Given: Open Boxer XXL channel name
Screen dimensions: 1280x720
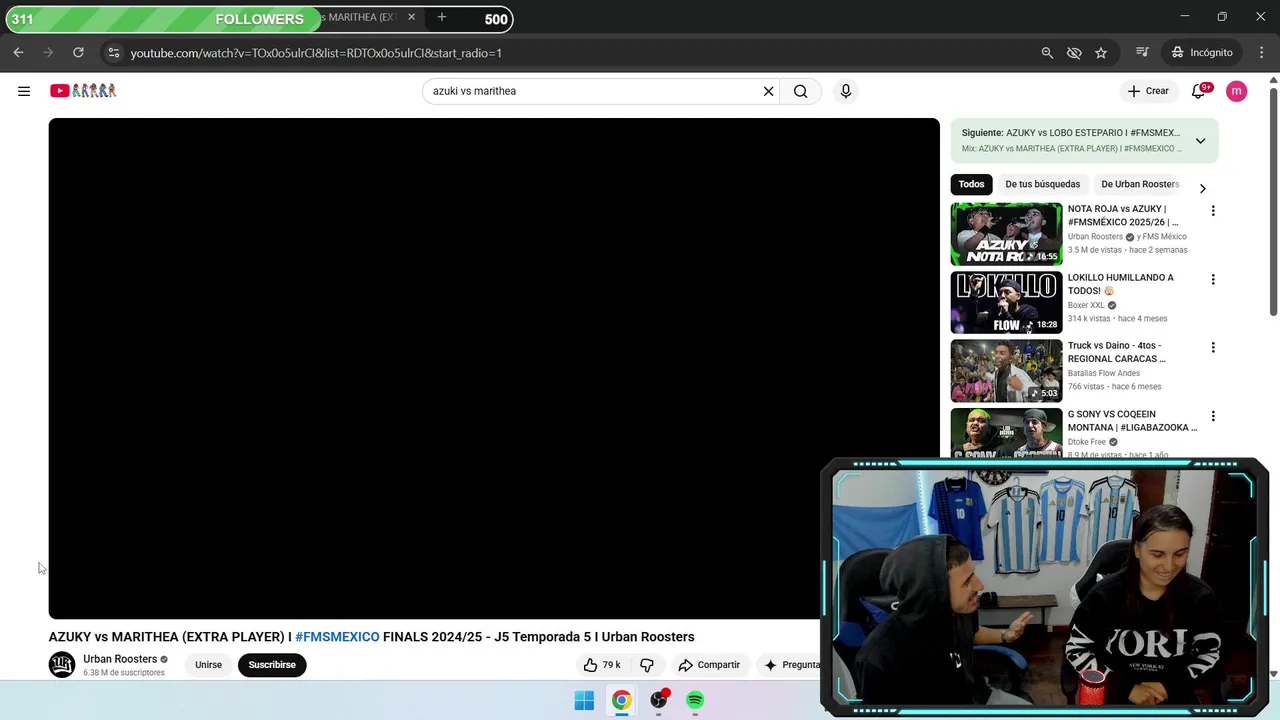Looking at the screenshot, I should [1086, 305].
